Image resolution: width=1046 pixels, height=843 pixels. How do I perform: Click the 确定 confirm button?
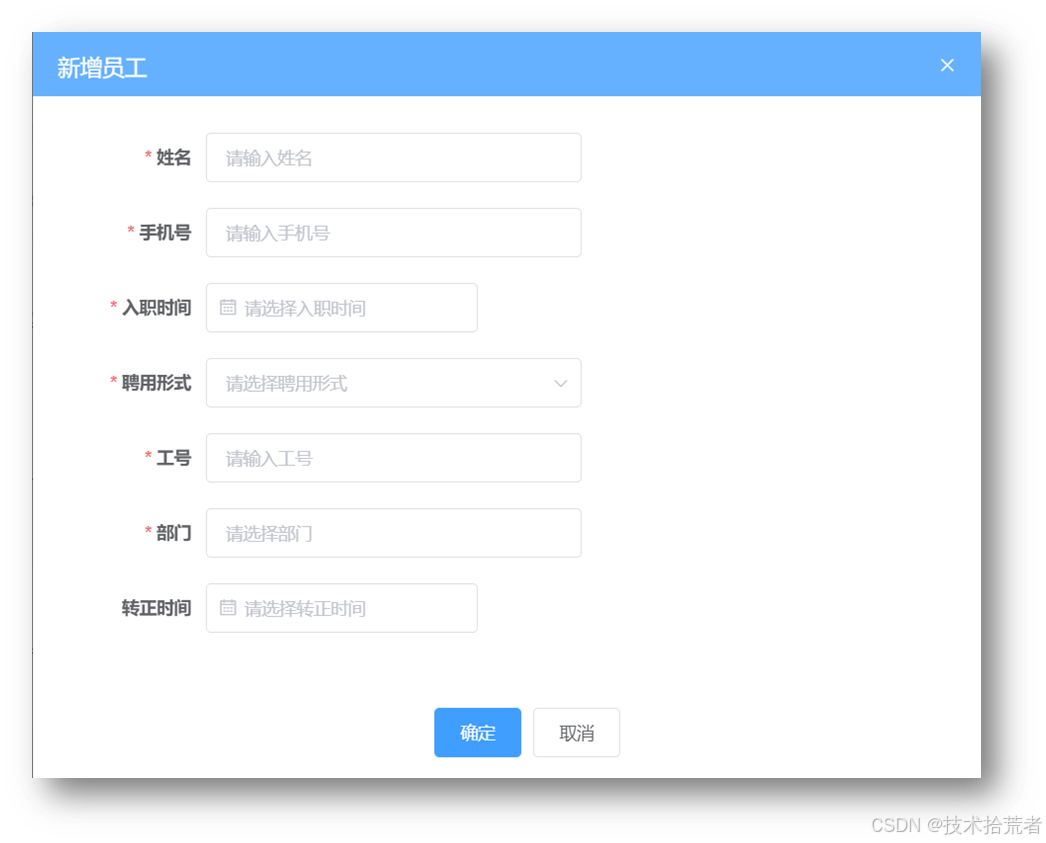tap(477, 732)
